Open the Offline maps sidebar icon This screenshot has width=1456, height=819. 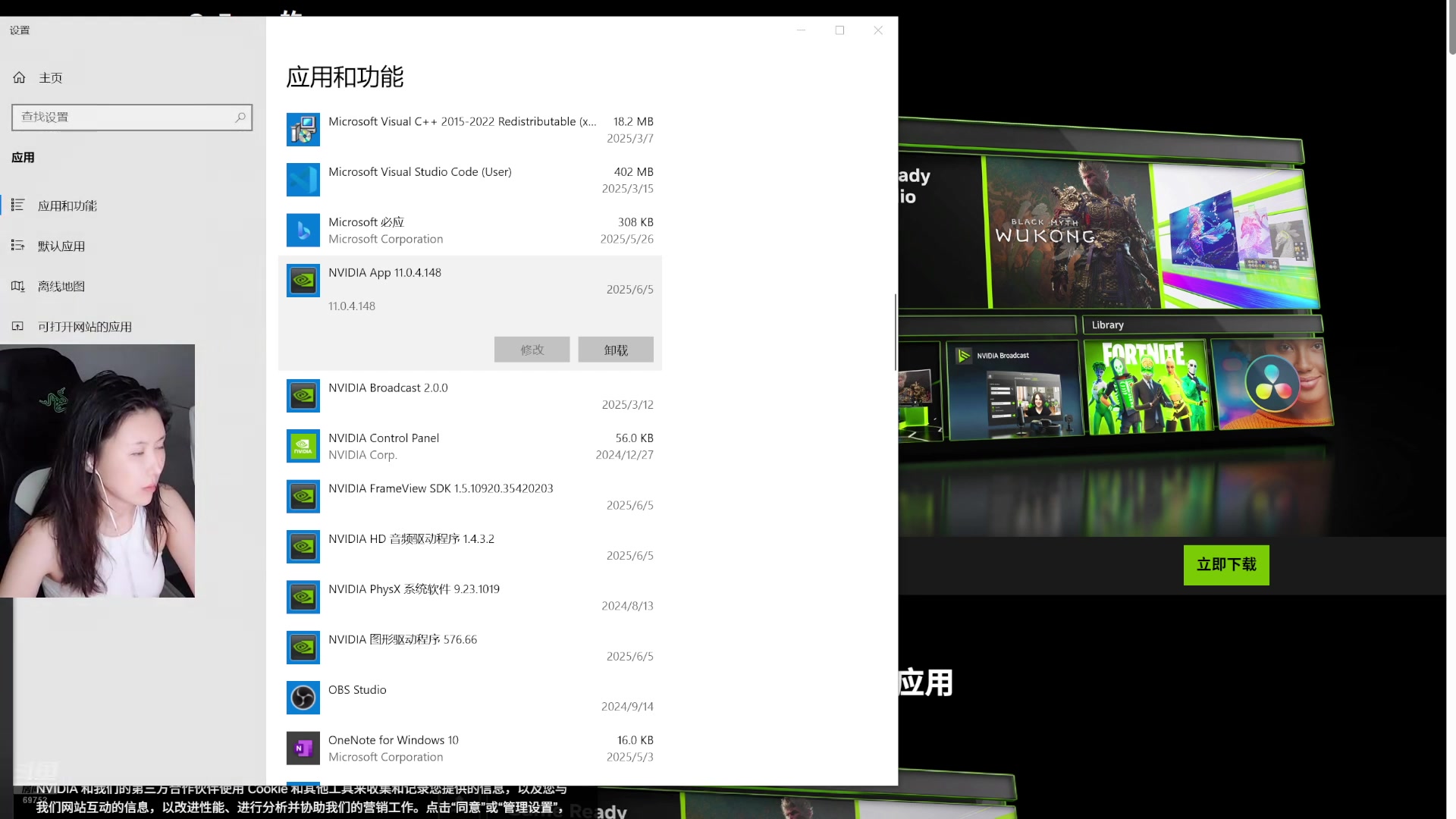[x=18, y=286]
